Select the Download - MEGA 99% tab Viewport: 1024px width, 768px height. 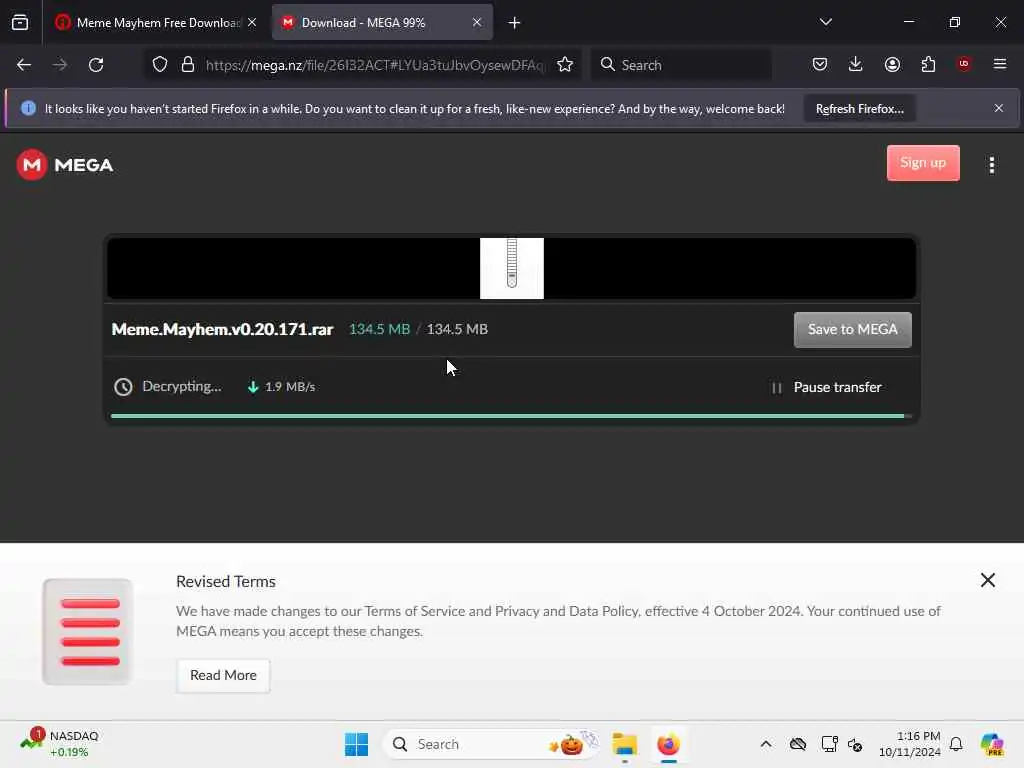pos(382,23)
